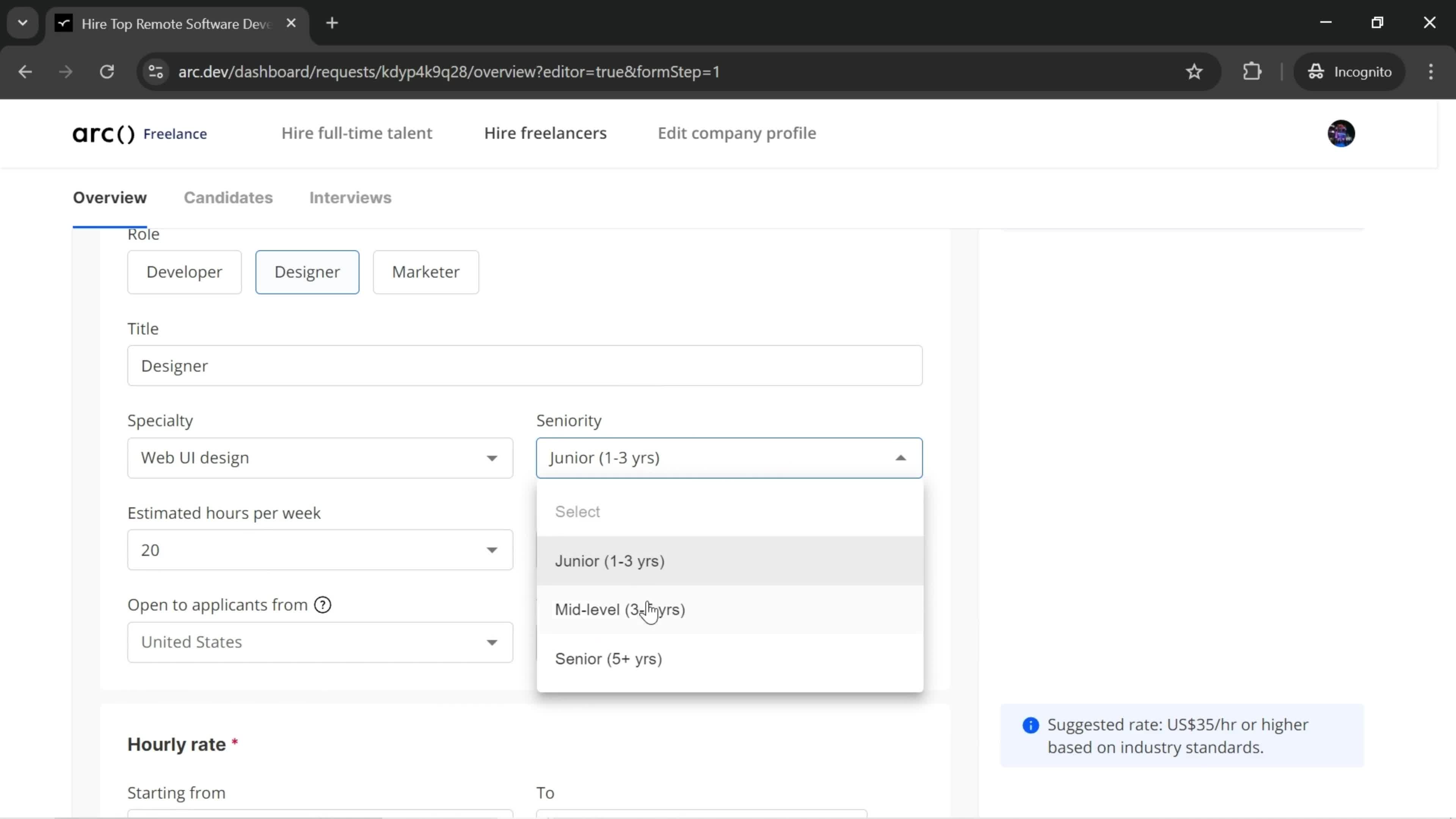Select the Developer role toggle button
The width and height of the screenshot is (1456, 819).
click(184, 272)
